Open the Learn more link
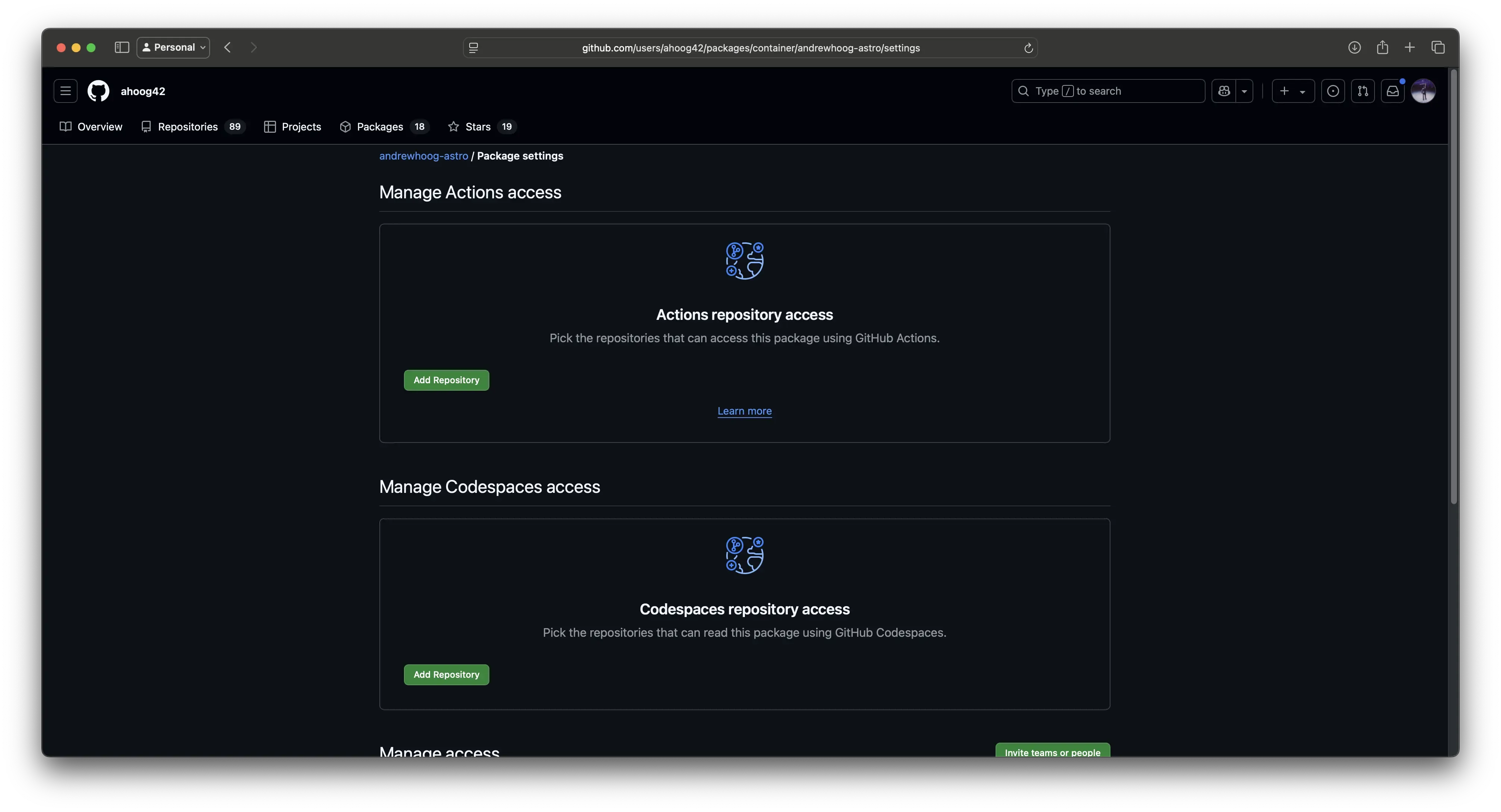The width and height of the screenshot is (1501, 812). 745,410
